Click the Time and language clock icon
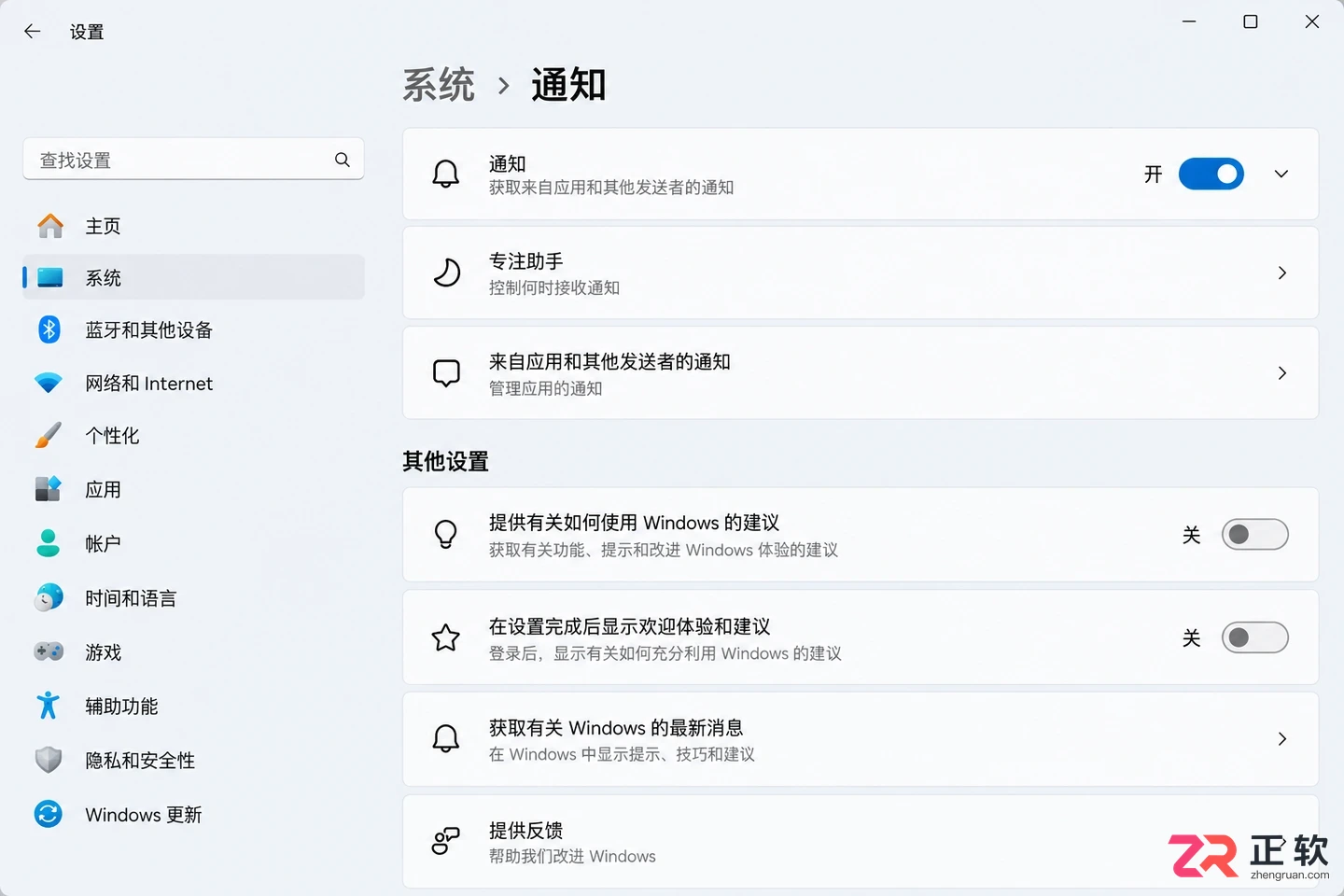1344x896 pixels. [49, 597]
